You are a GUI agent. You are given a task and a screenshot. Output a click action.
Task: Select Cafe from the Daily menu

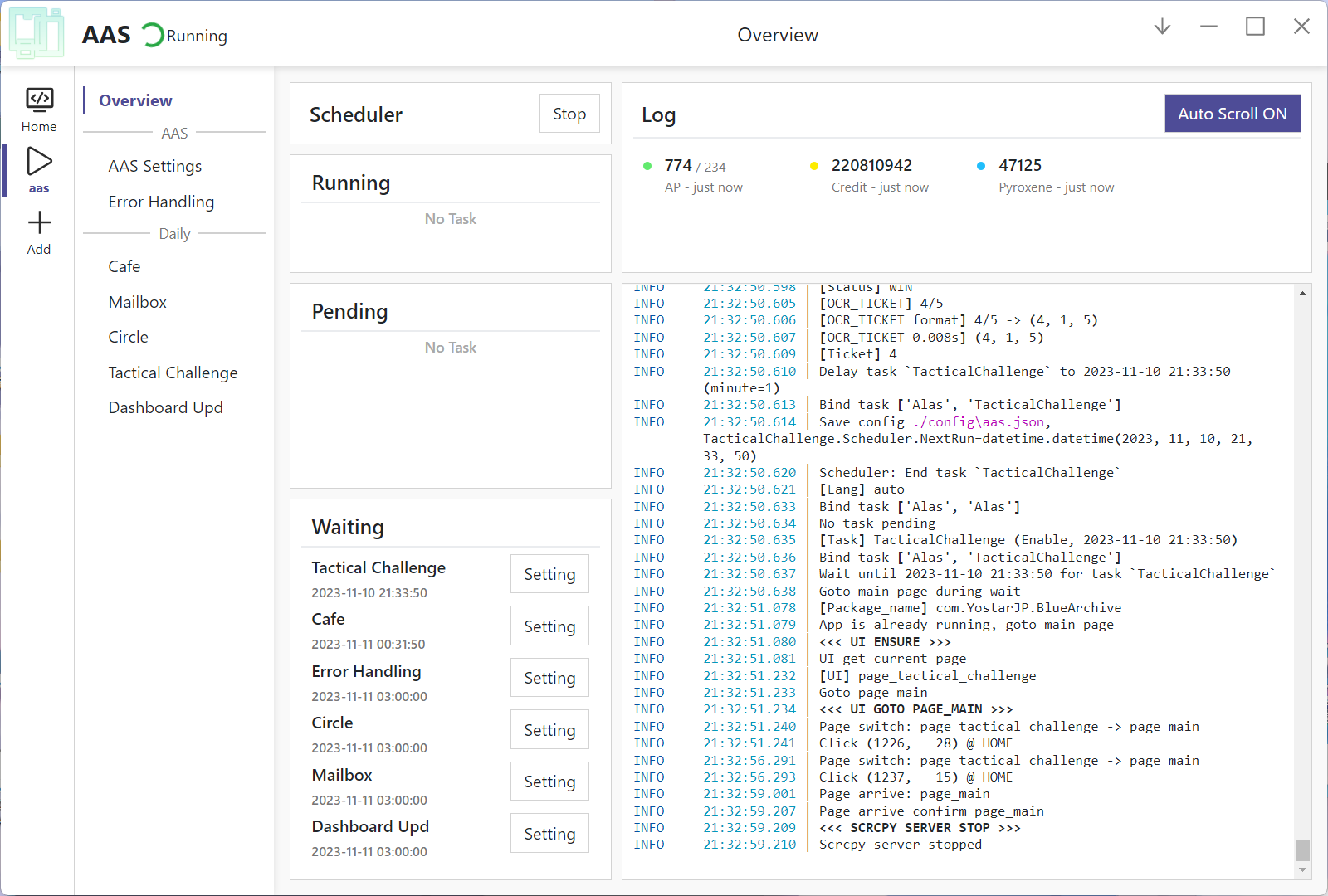(x=124, y=266)
